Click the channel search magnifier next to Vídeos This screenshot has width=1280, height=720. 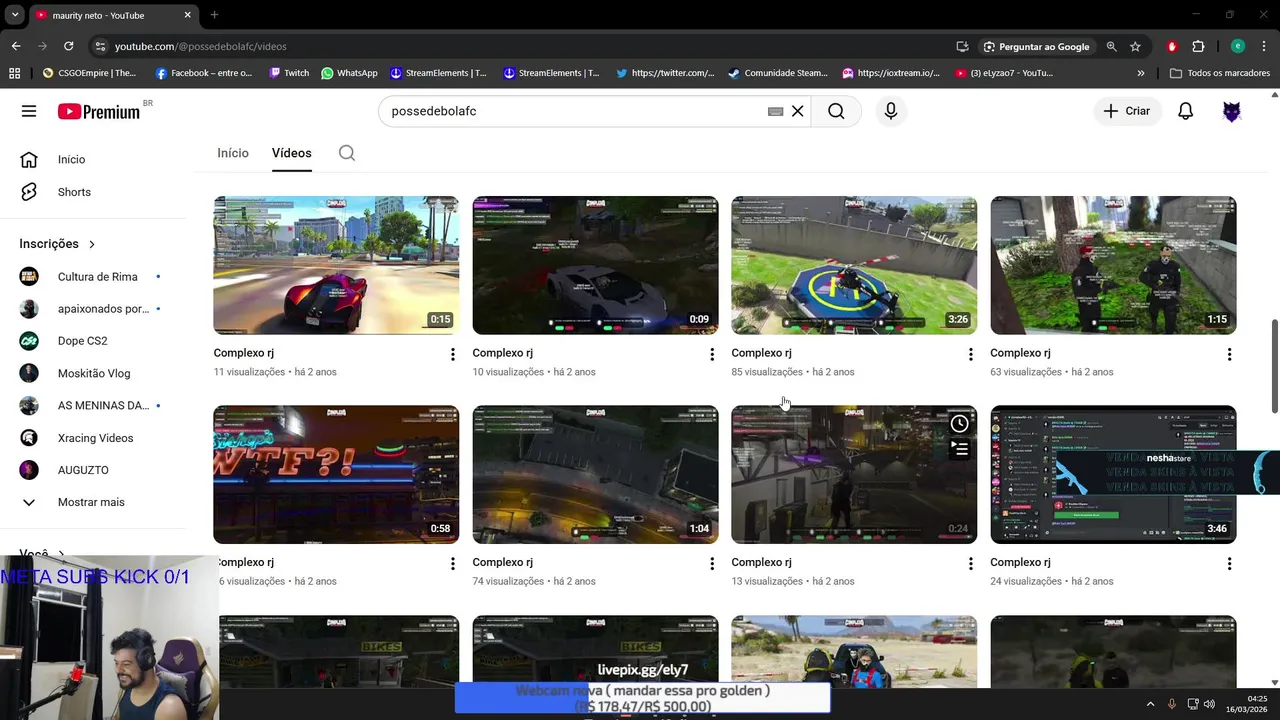click(x=347, y=153)
